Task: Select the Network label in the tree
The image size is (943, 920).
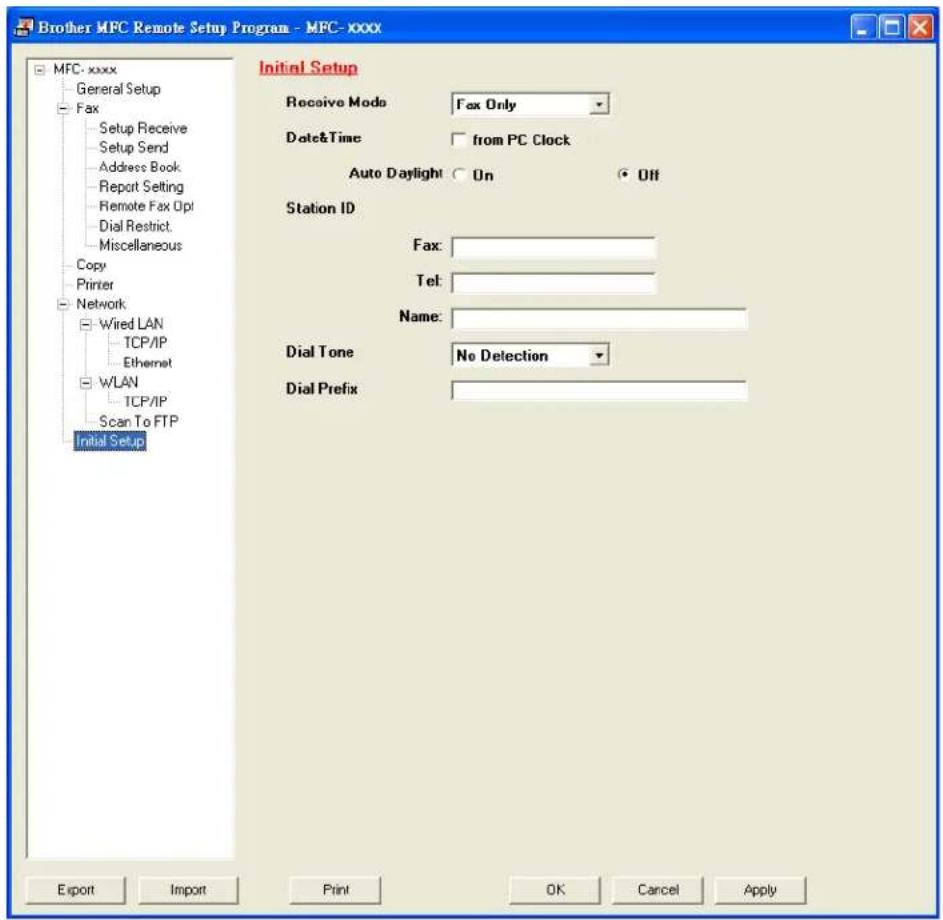Action: pos(101,304)
